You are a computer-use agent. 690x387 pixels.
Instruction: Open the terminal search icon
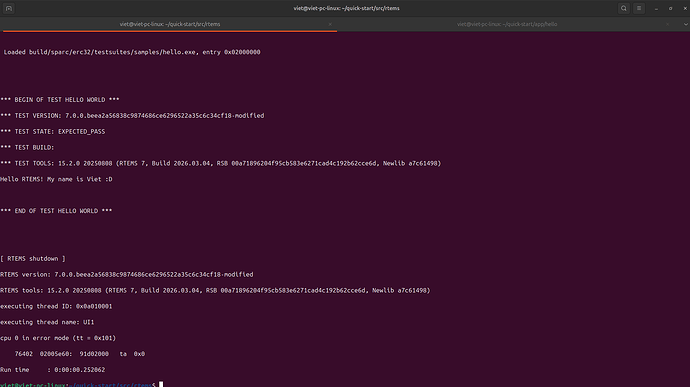624,8
